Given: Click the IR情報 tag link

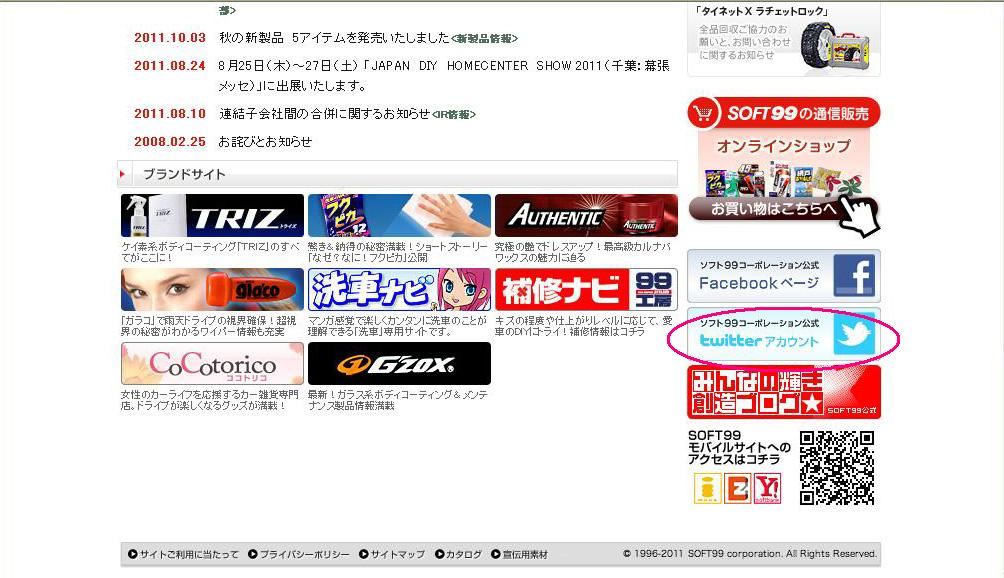Looking at the screenshot, I should 454,115.
